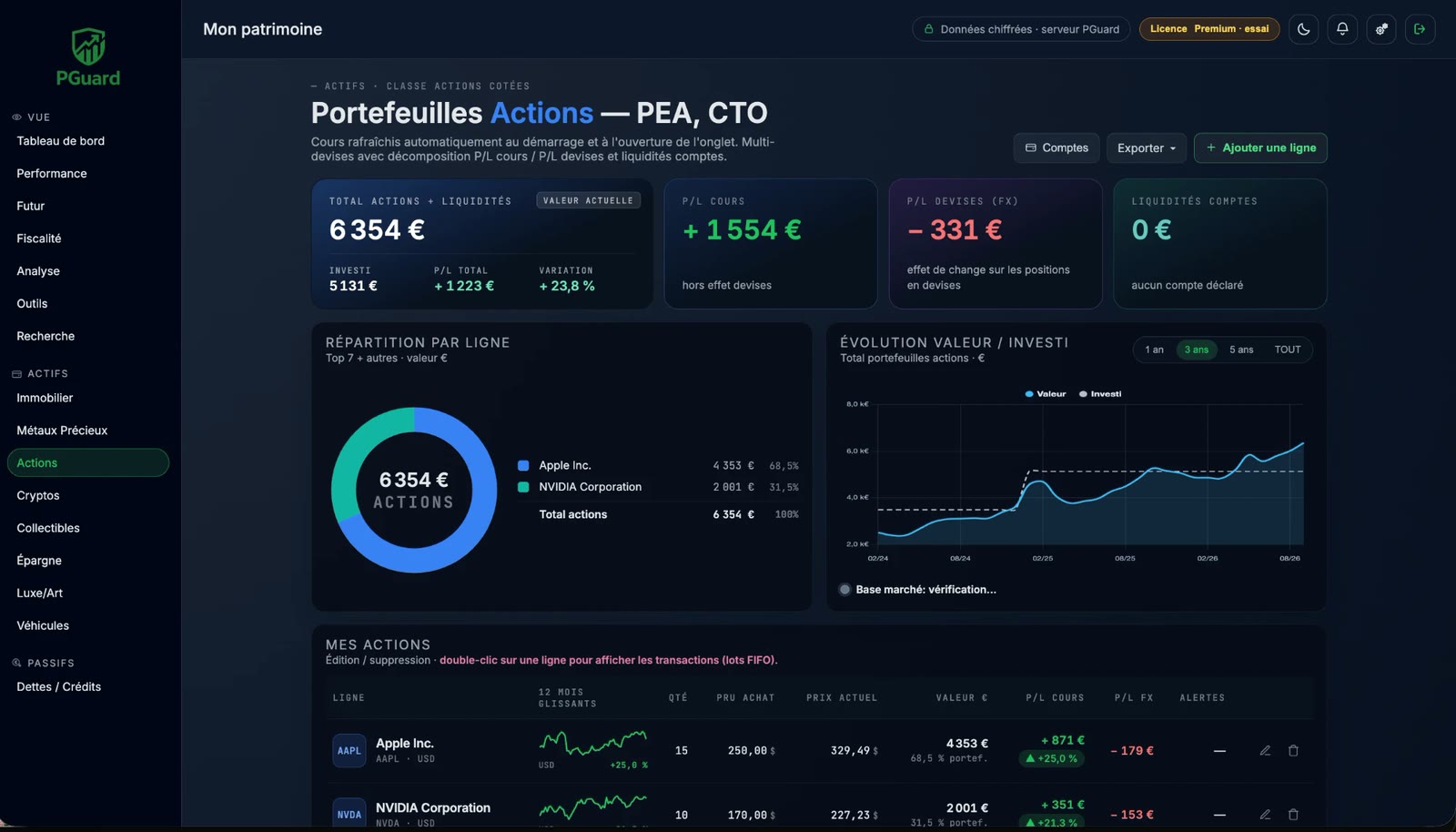Click the VALEUR ACTUELLE tag
The height and width of the screenshot is (832, 1456).
[588, 200]
